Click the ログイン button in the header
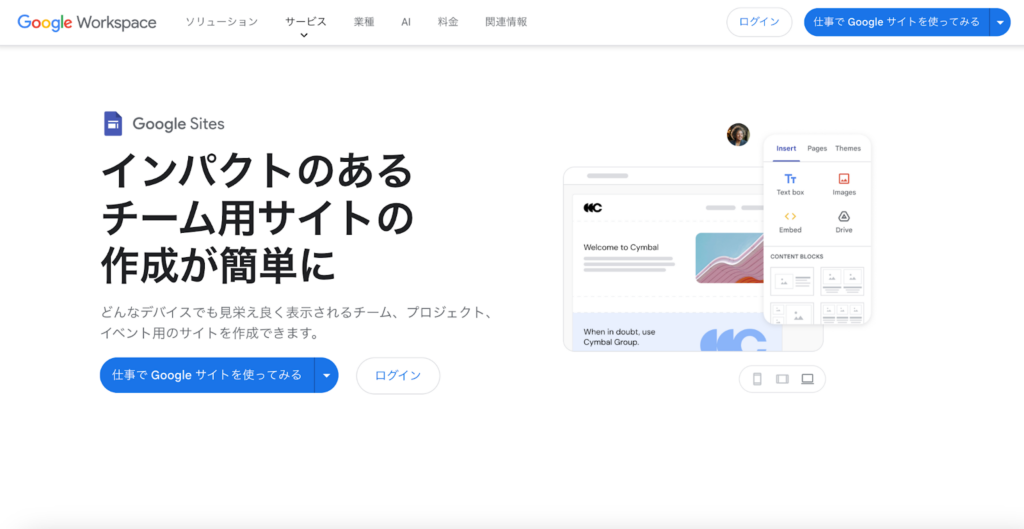1024x529 pixels. pos(759,22)
